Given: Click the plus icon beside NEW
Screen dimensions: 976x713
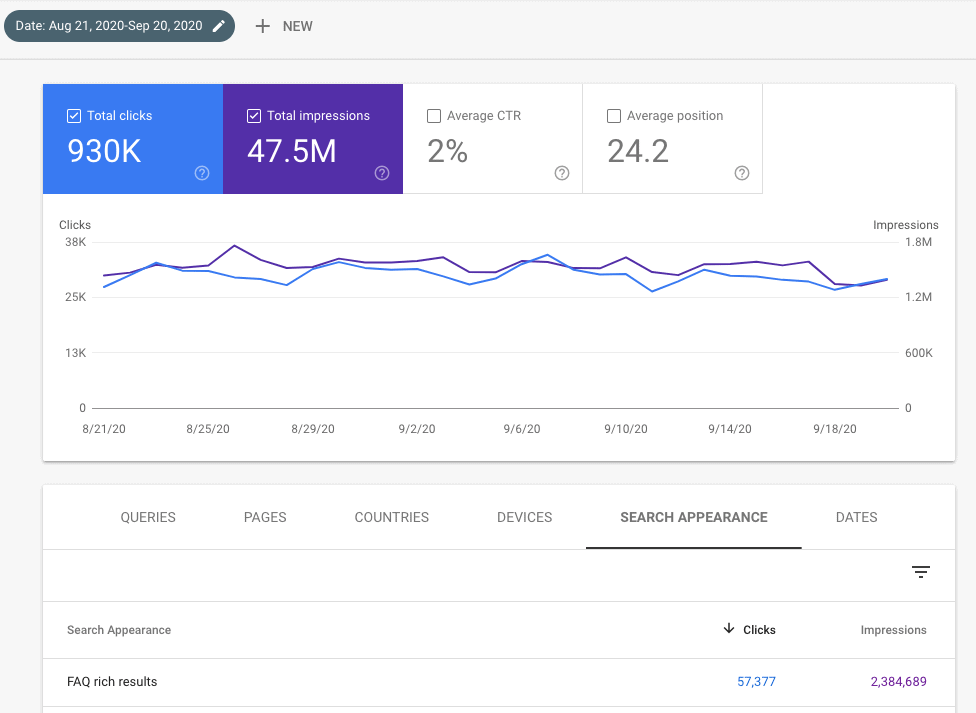Looking at the screenshot, I should coord(262,26).
